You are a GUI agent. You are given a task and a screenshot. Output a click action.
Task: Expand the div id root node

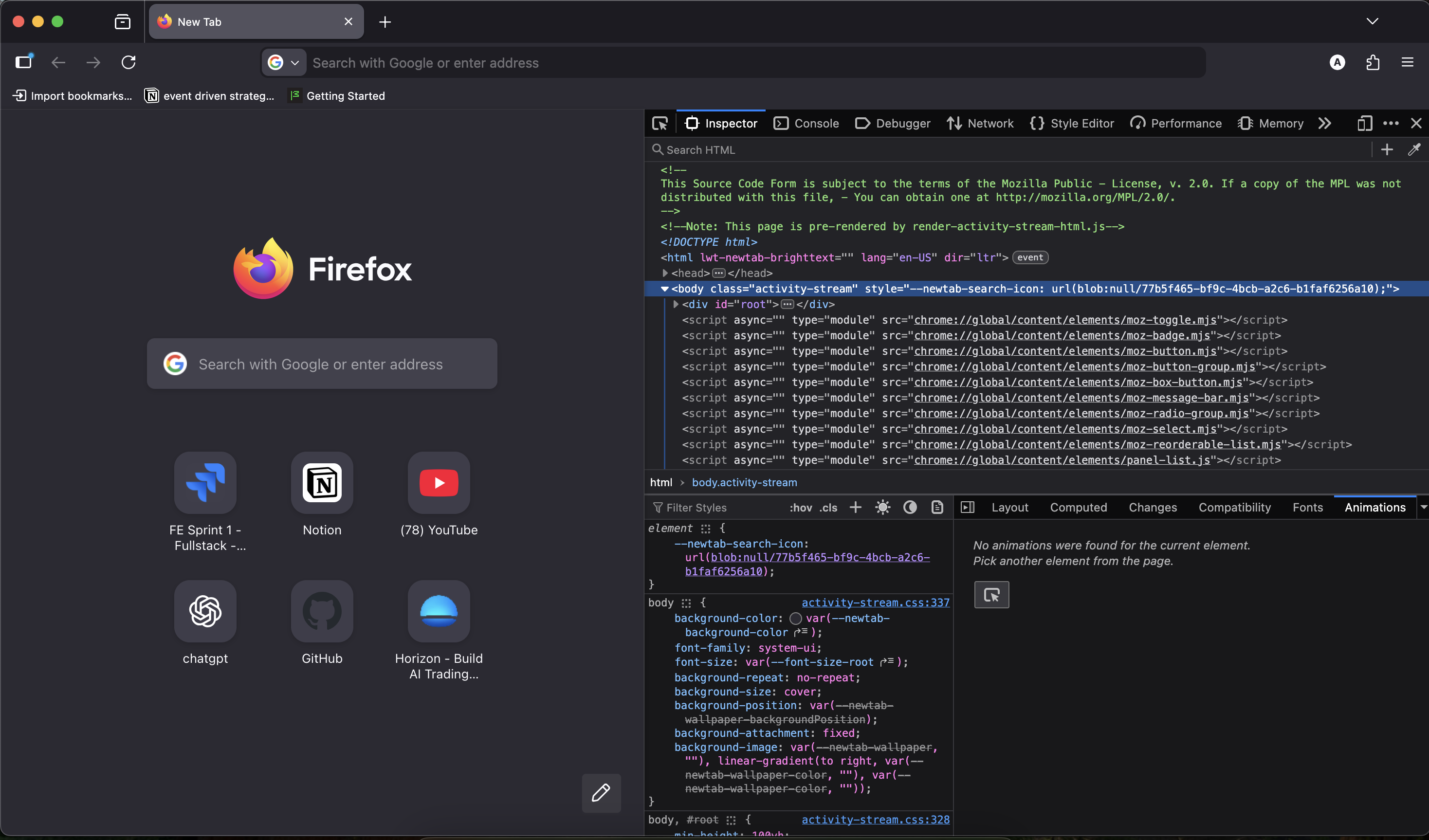676,305
